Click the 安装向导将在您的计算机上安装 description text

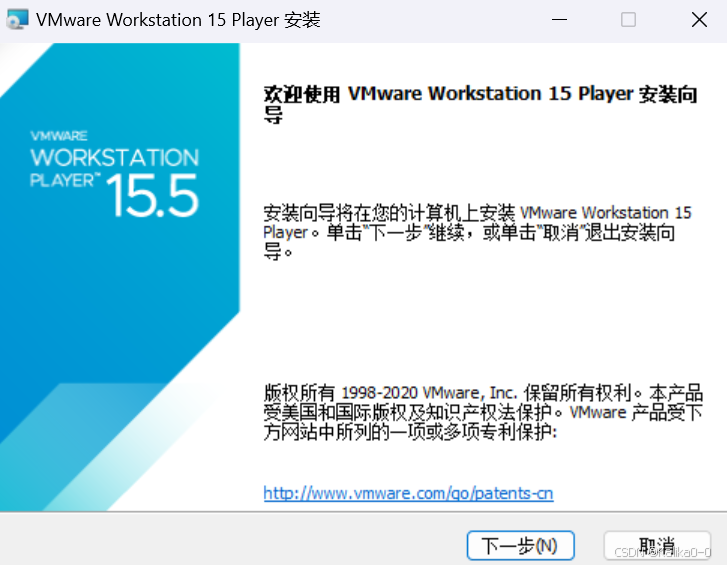pyautogui.click(x=477, y=232)
